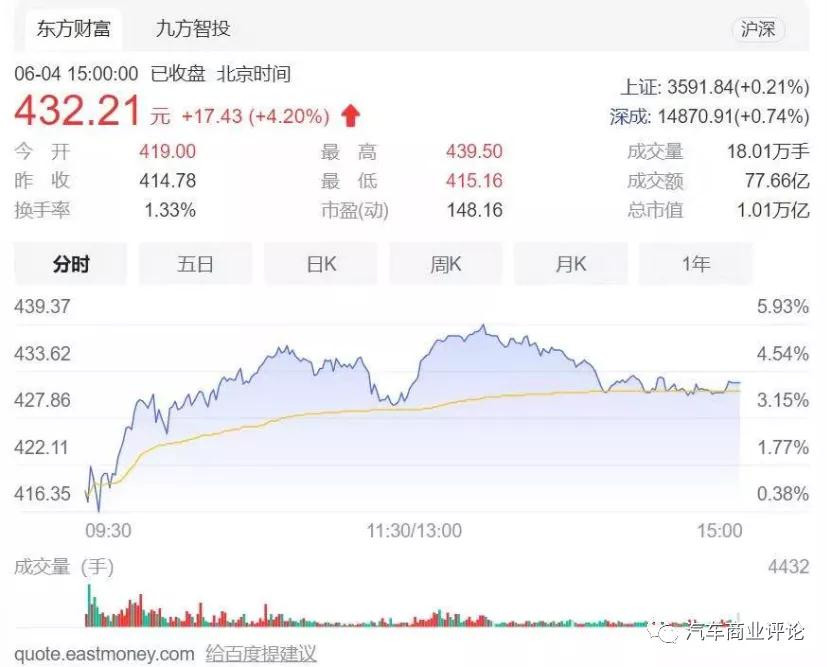
Task: Switch to the 九方智投 tab
Action: coord(192,28)
